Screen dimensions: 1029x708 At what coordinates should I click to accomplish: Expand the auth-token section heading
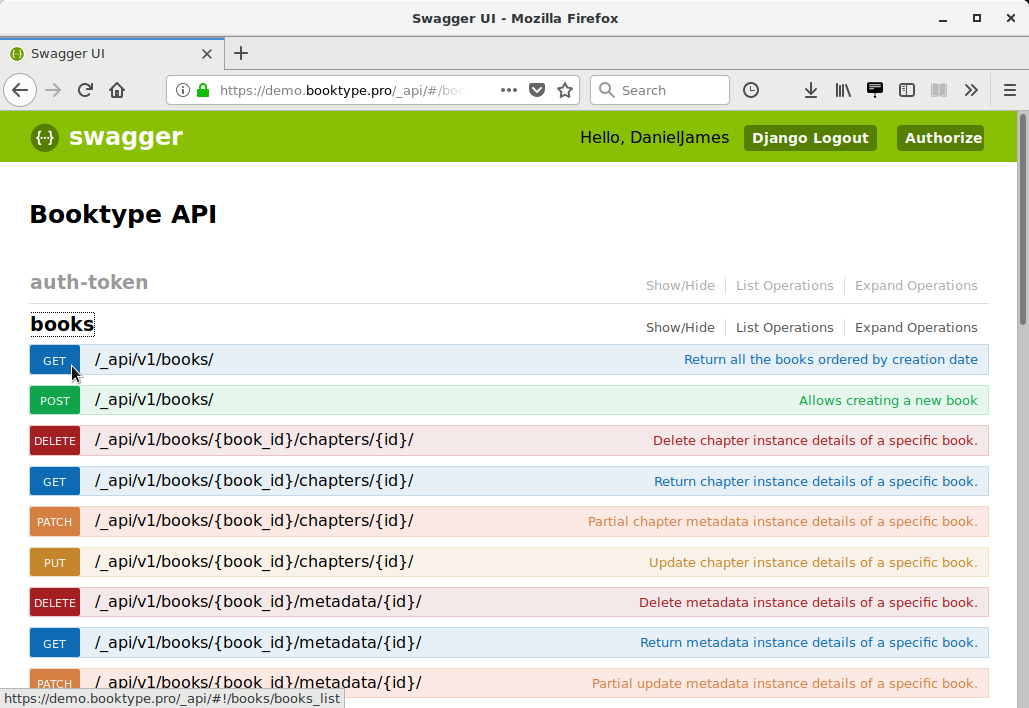pyautogui.click(x=89, y=282)
